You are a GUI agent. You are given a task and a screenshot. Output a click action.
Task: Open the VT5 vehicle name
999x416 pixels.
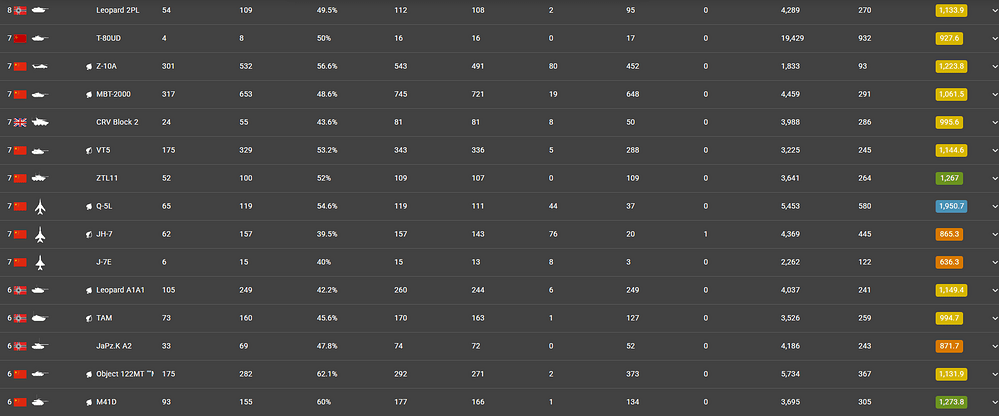point(103,150)
